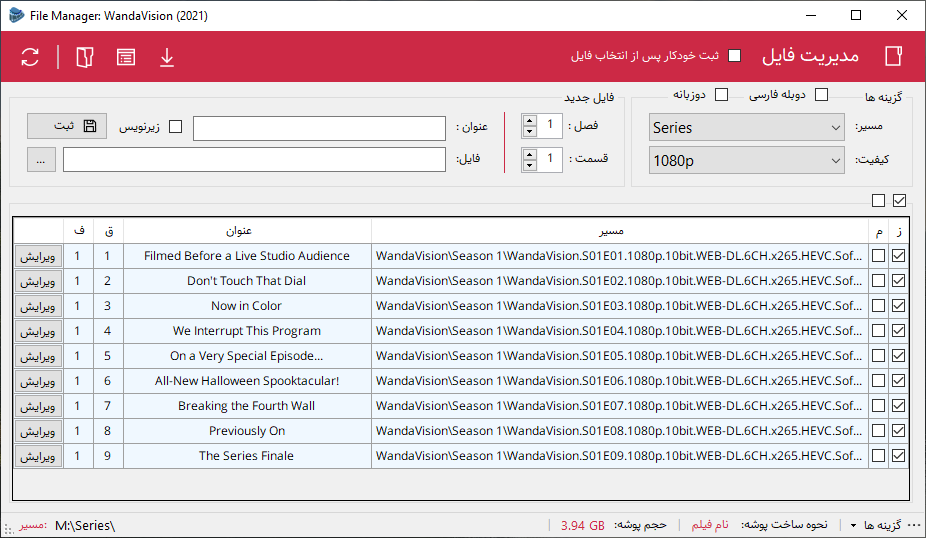
Task: Click the save ثبت button with the disk icon
Action: [67, 126]
